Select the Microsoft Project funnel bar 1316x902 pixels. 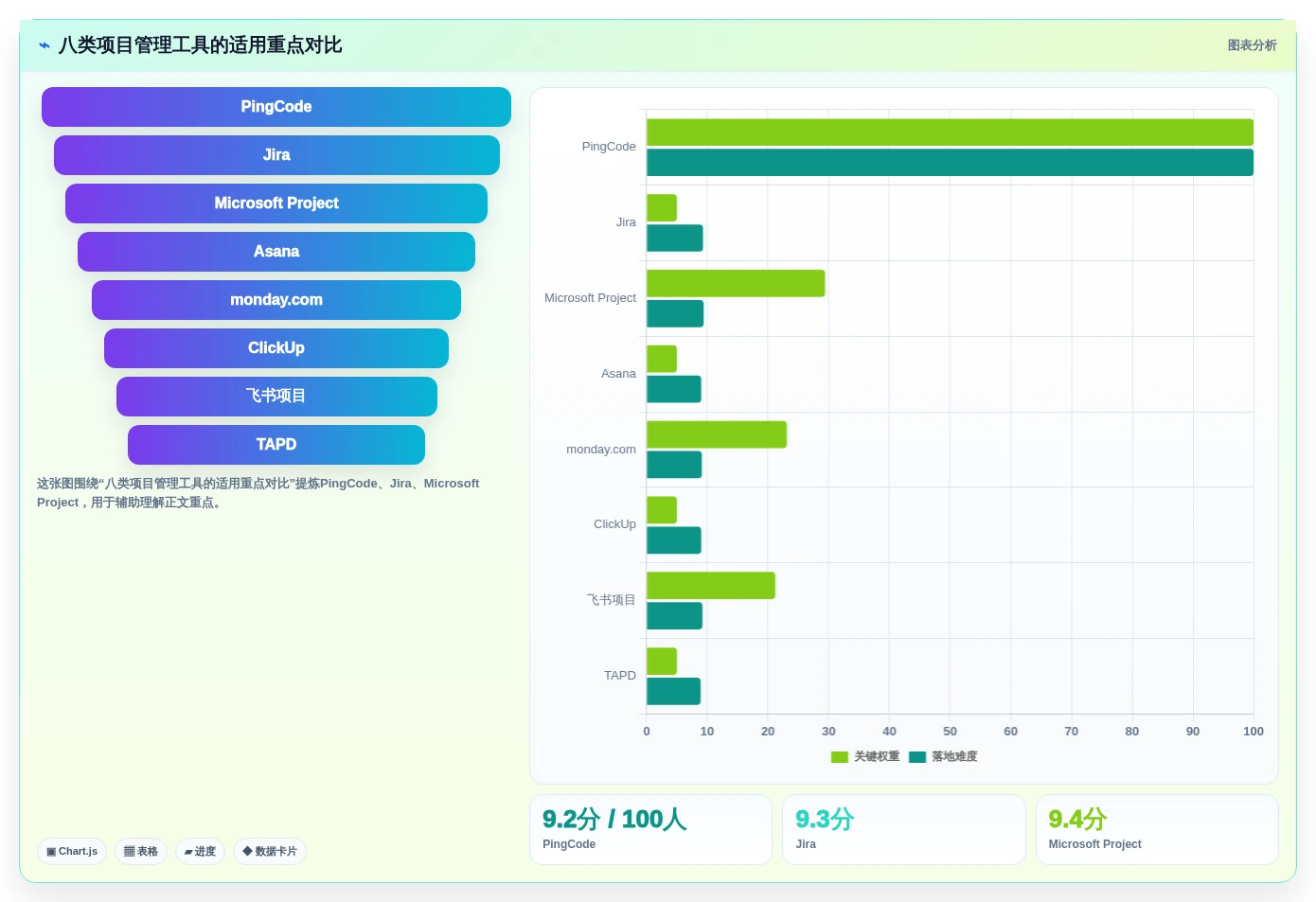coord(276,203)
